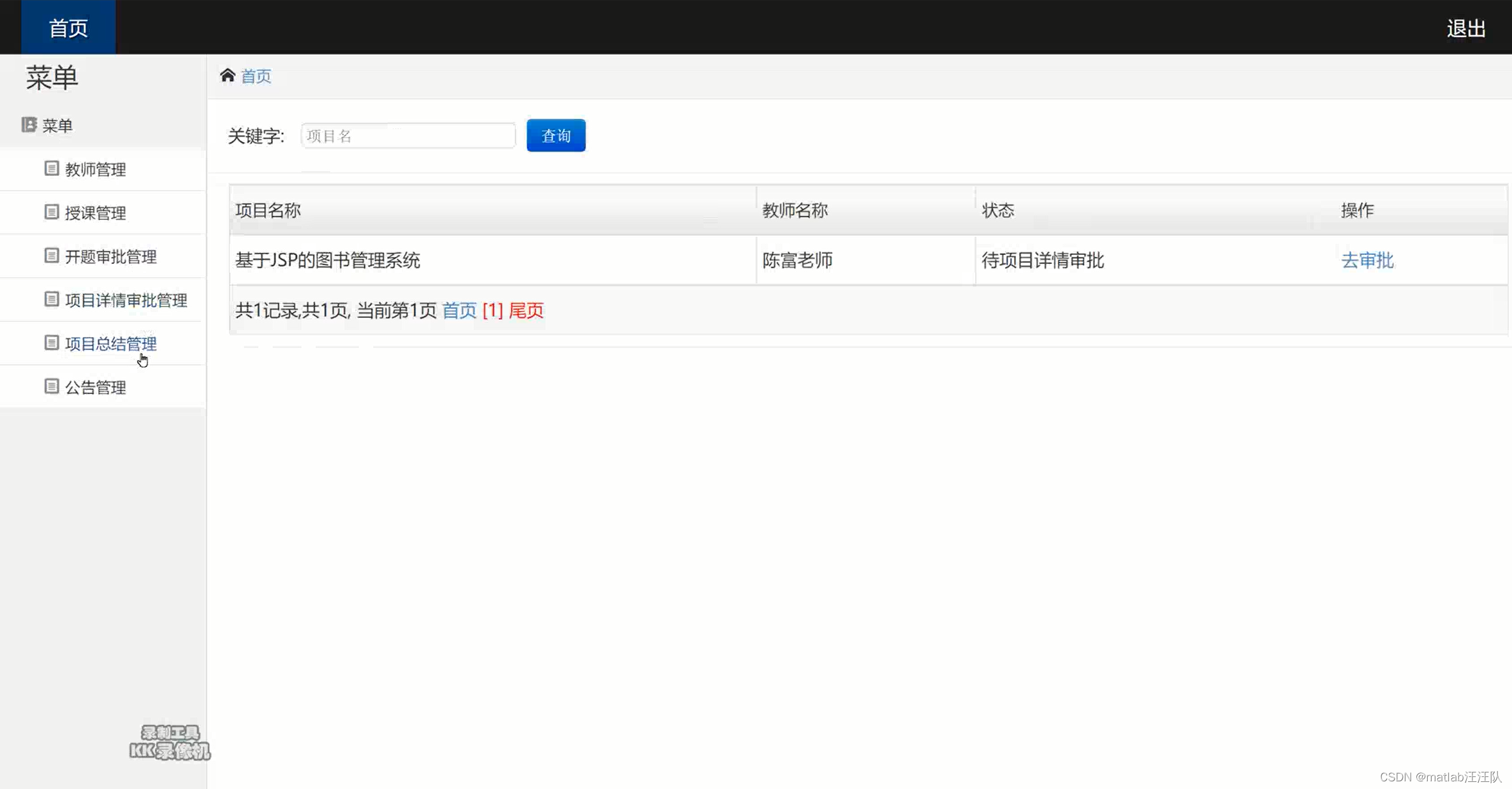
Task: Click the icon beside 授课管理
Action: (52, 212)
